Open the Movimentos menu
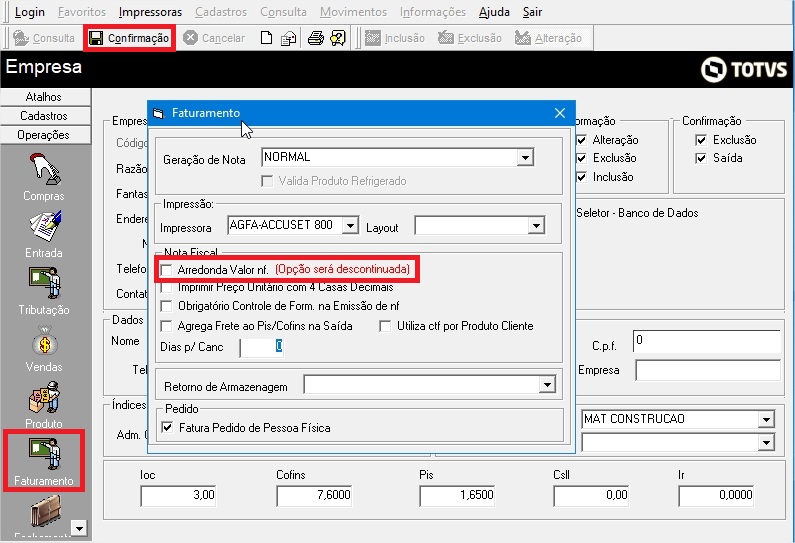Viewport: 795px width, 543px height. click(x=353, y=12)
